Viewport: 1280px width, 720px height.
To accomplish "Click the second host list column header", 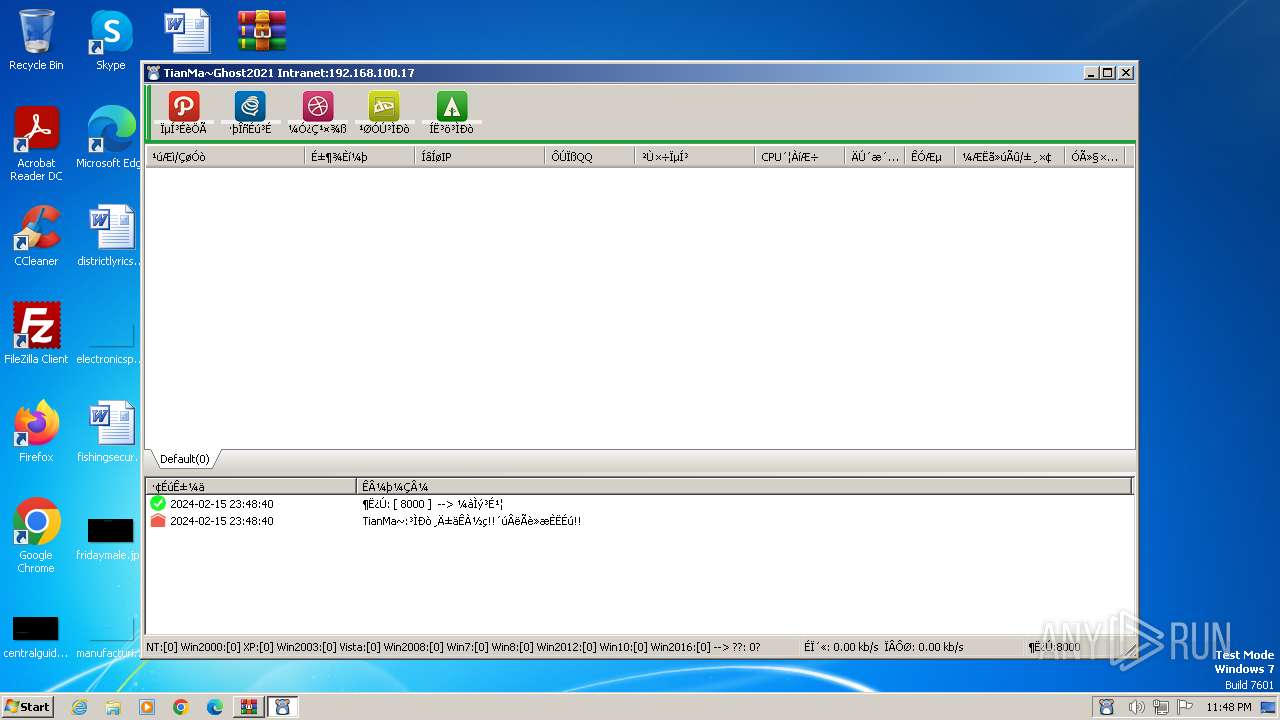I will [360, 157].
